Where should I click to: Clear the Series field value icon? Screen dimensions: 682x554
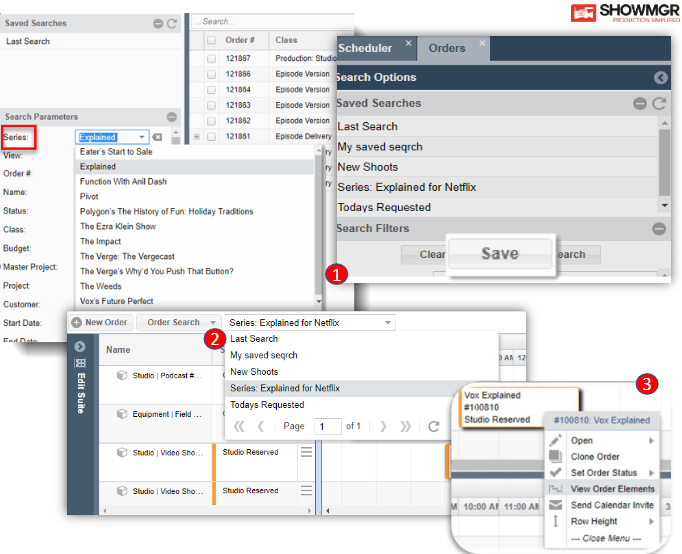click(157, 137)
